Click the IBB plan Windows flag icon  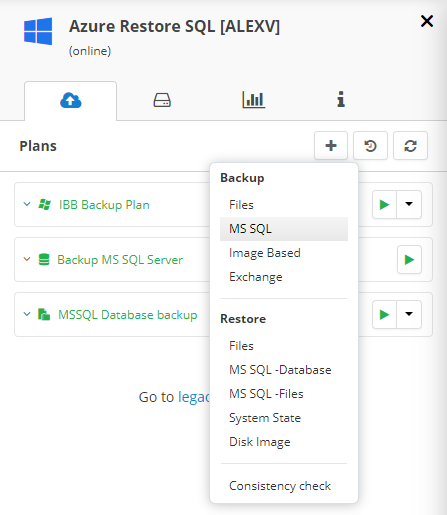[44, 204]
